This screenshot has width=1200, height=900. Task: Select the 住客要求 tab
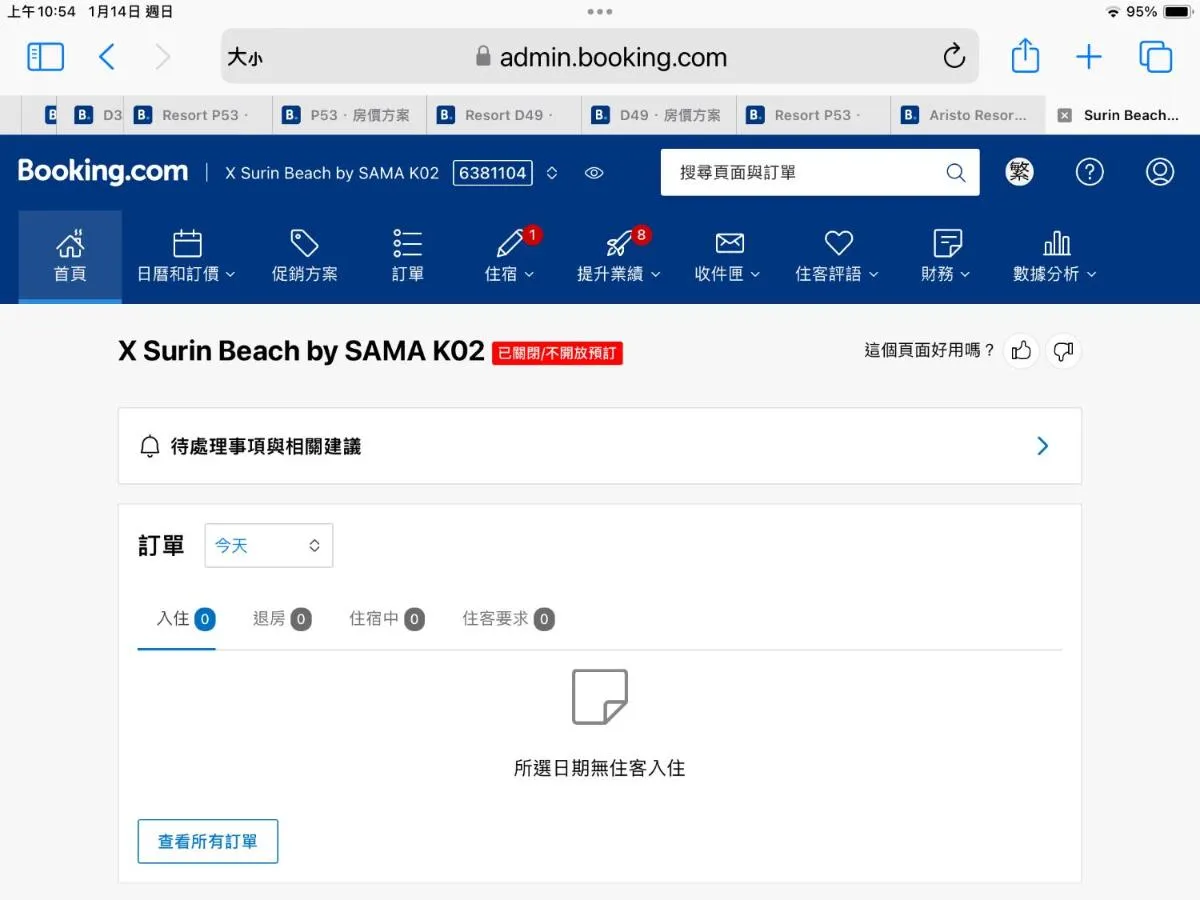(x=507, y=619)
